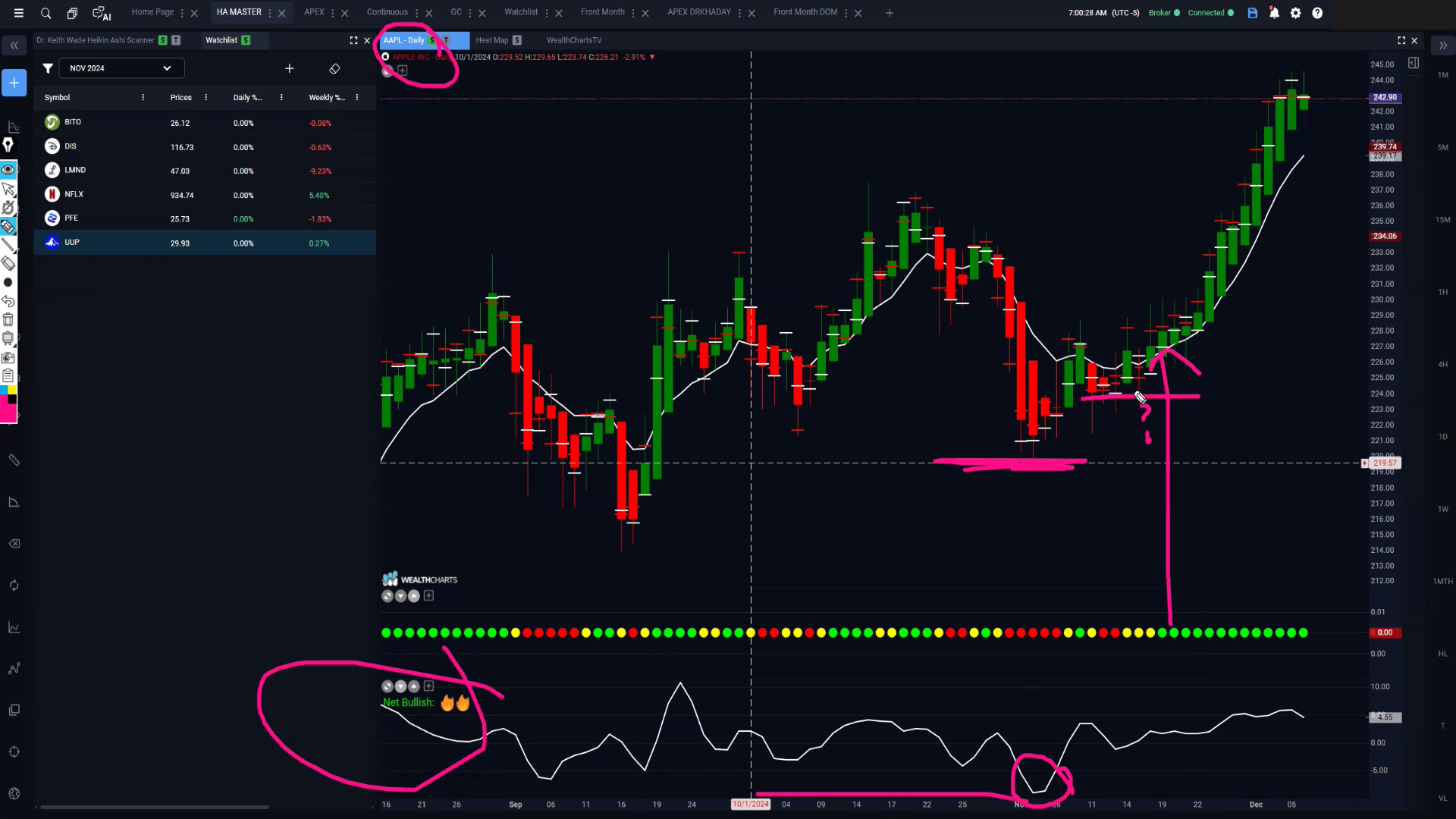Add a symbol to the watchlist
The height and width of the screenshot is (819, 1456).
coord(289,68)
